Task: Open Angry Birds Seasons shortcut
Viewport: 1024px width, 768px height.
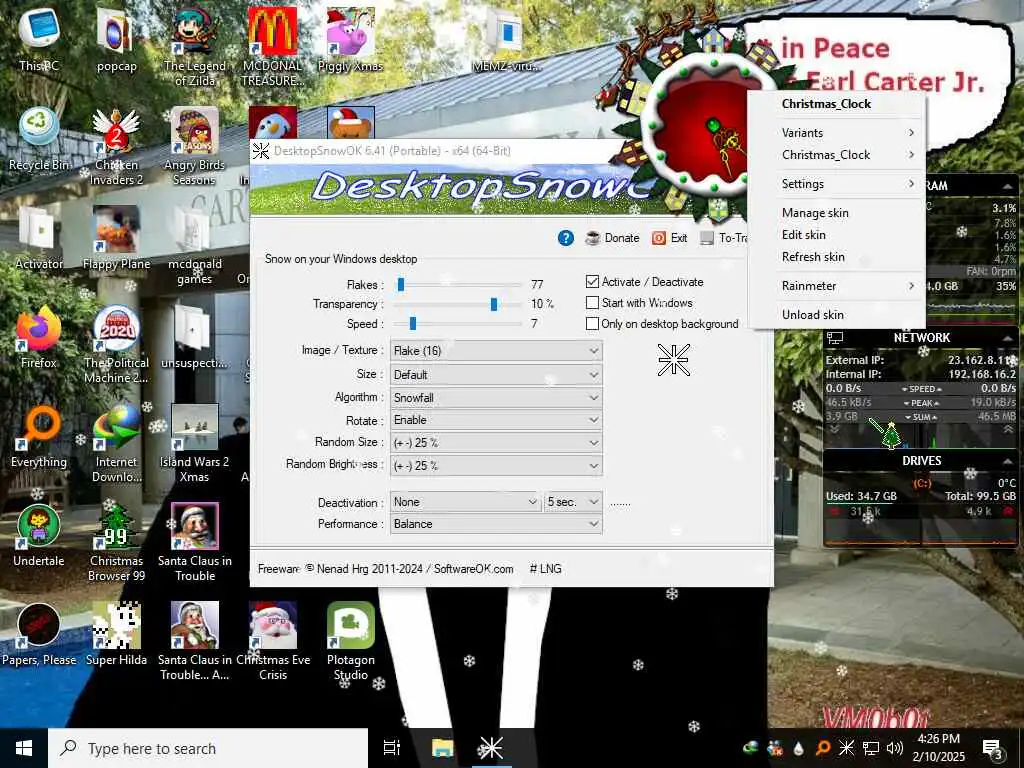Action: (195, 146)
